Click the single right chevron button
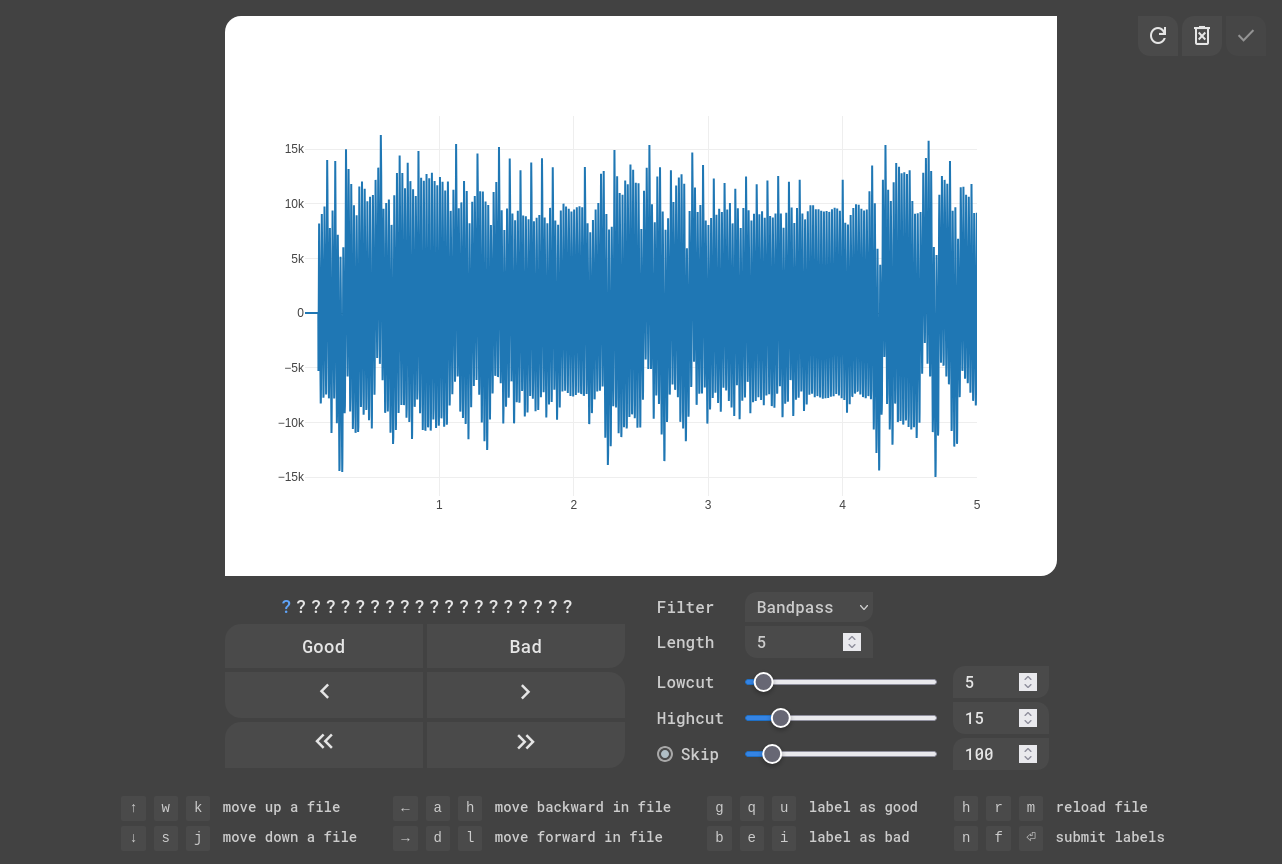 526,692
